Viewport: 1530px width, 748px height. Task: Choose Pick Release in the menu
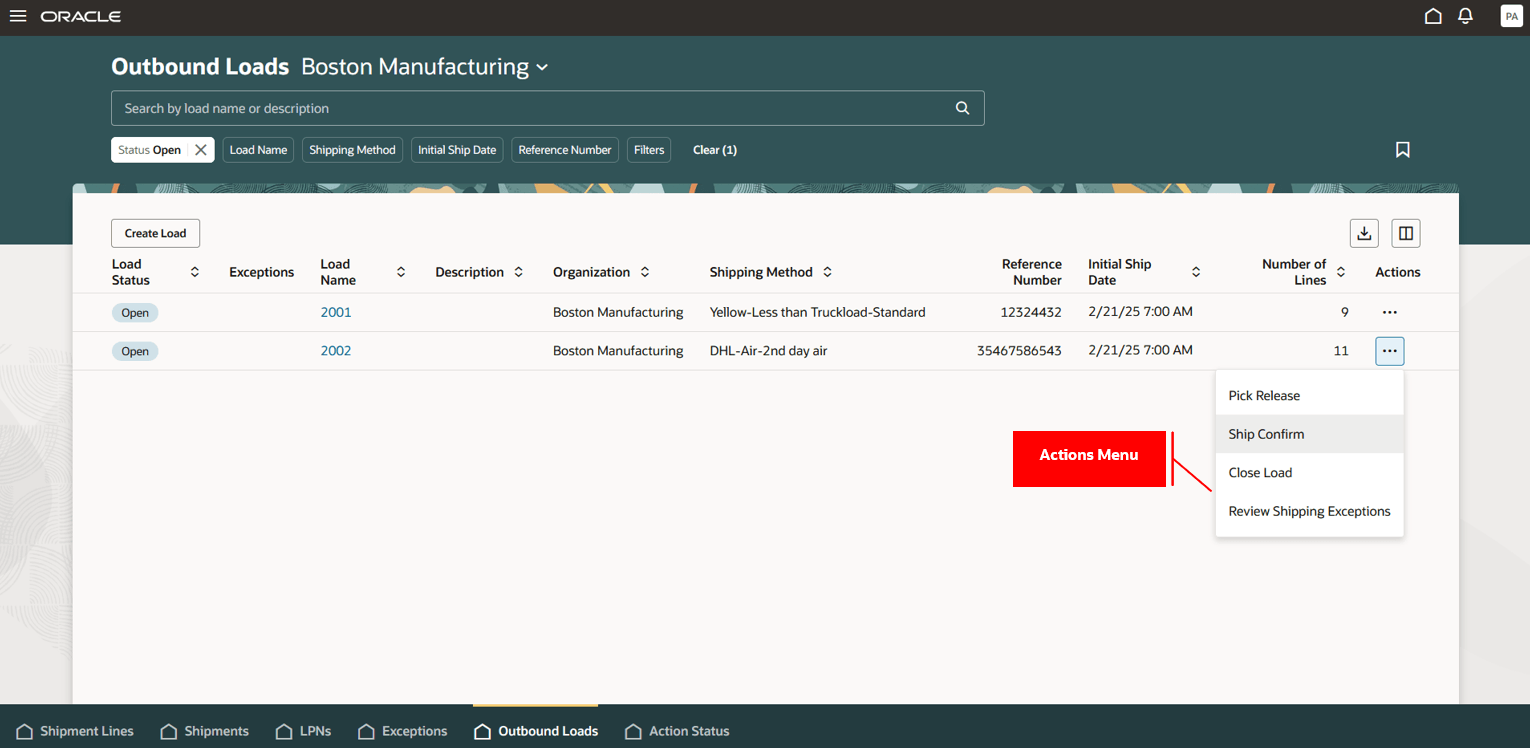1264,396
